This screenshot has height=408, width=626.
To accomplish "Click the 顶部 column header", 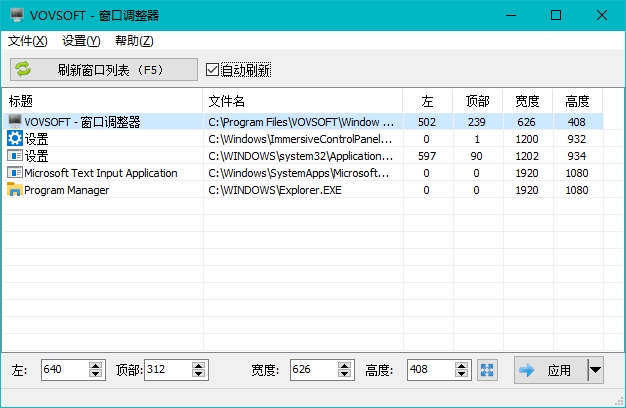I will (x=477, y=101).
